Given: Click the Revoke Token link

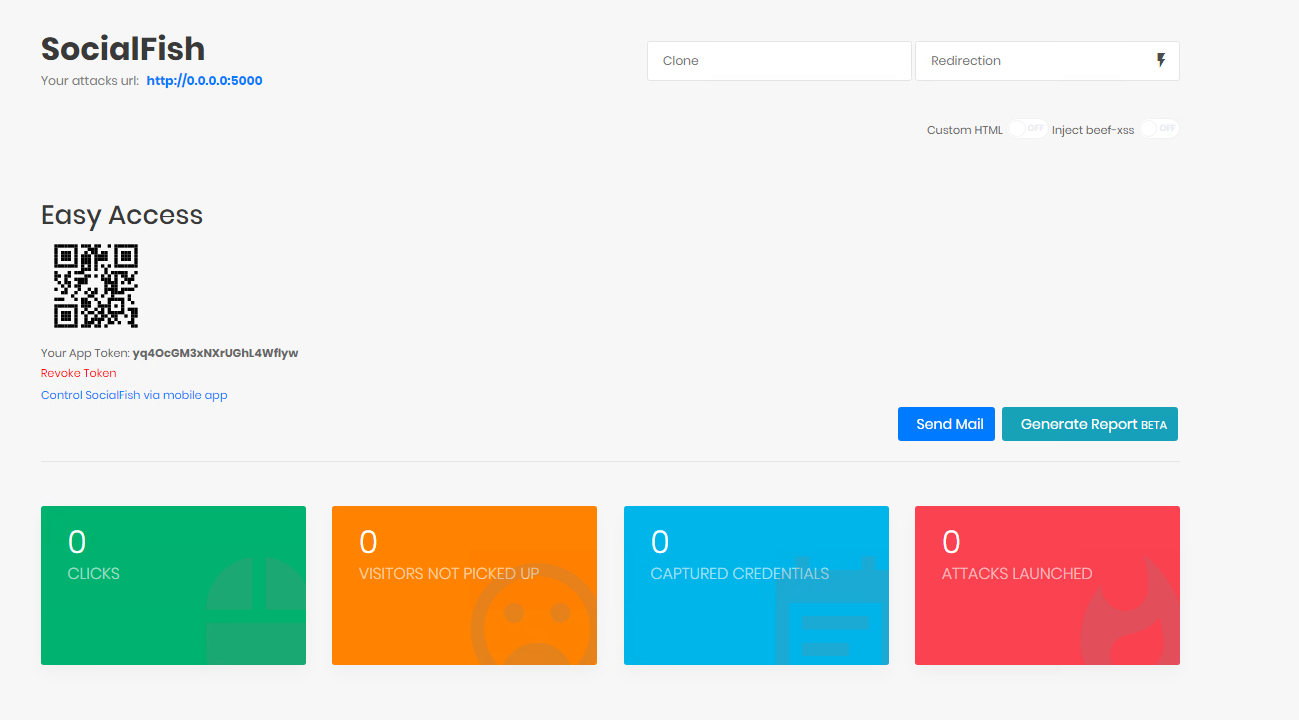Looking at the screenshot, I should click(79, 373).
